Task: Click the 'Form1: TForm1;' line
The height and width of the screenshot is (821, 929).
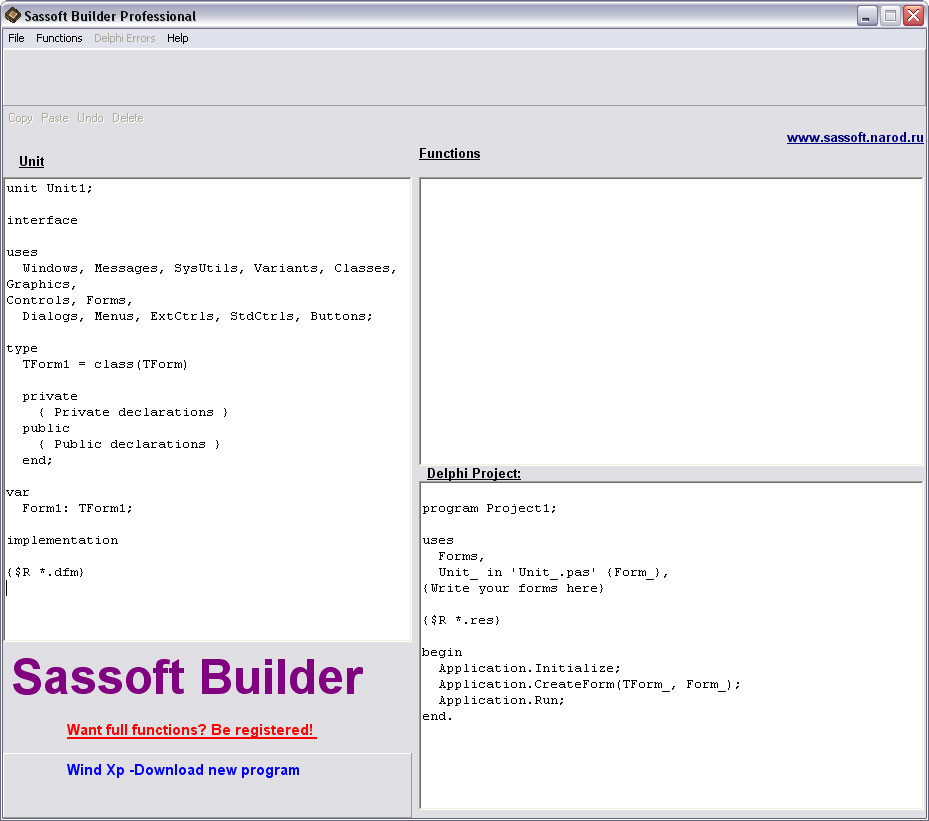Action: point(78,508)
